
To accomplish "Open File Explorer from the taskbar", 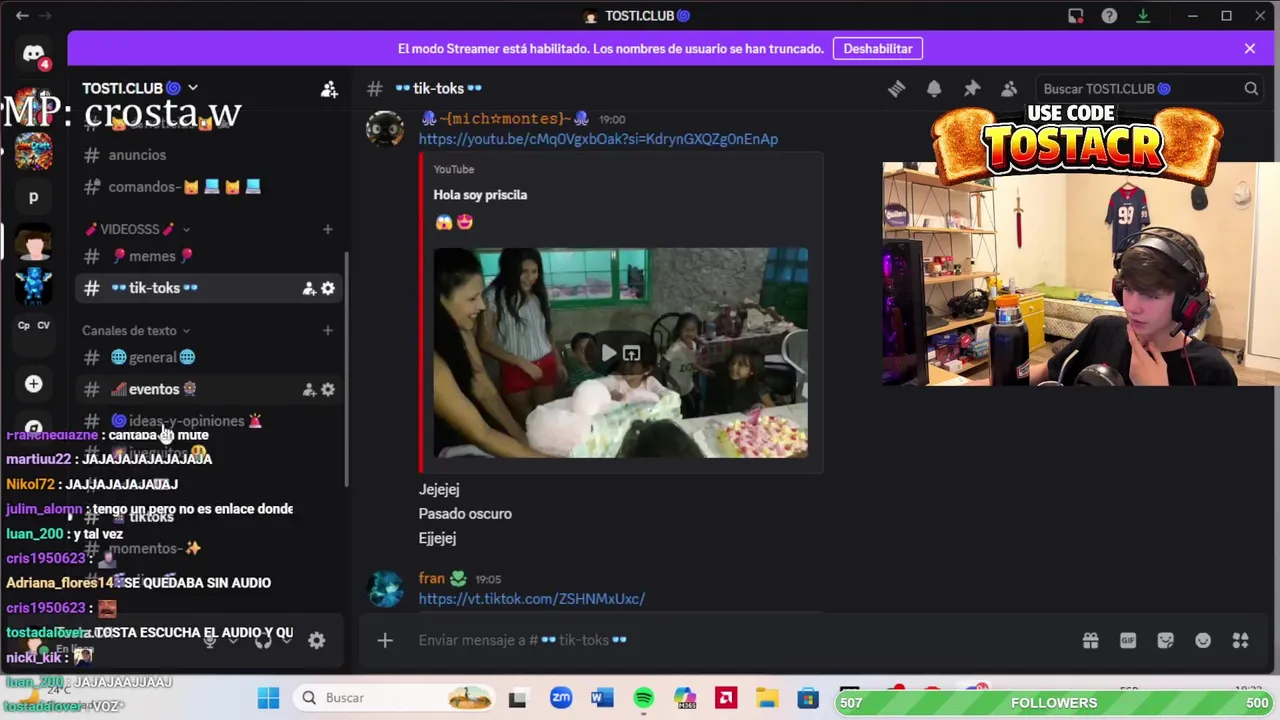I will point(766,698).
